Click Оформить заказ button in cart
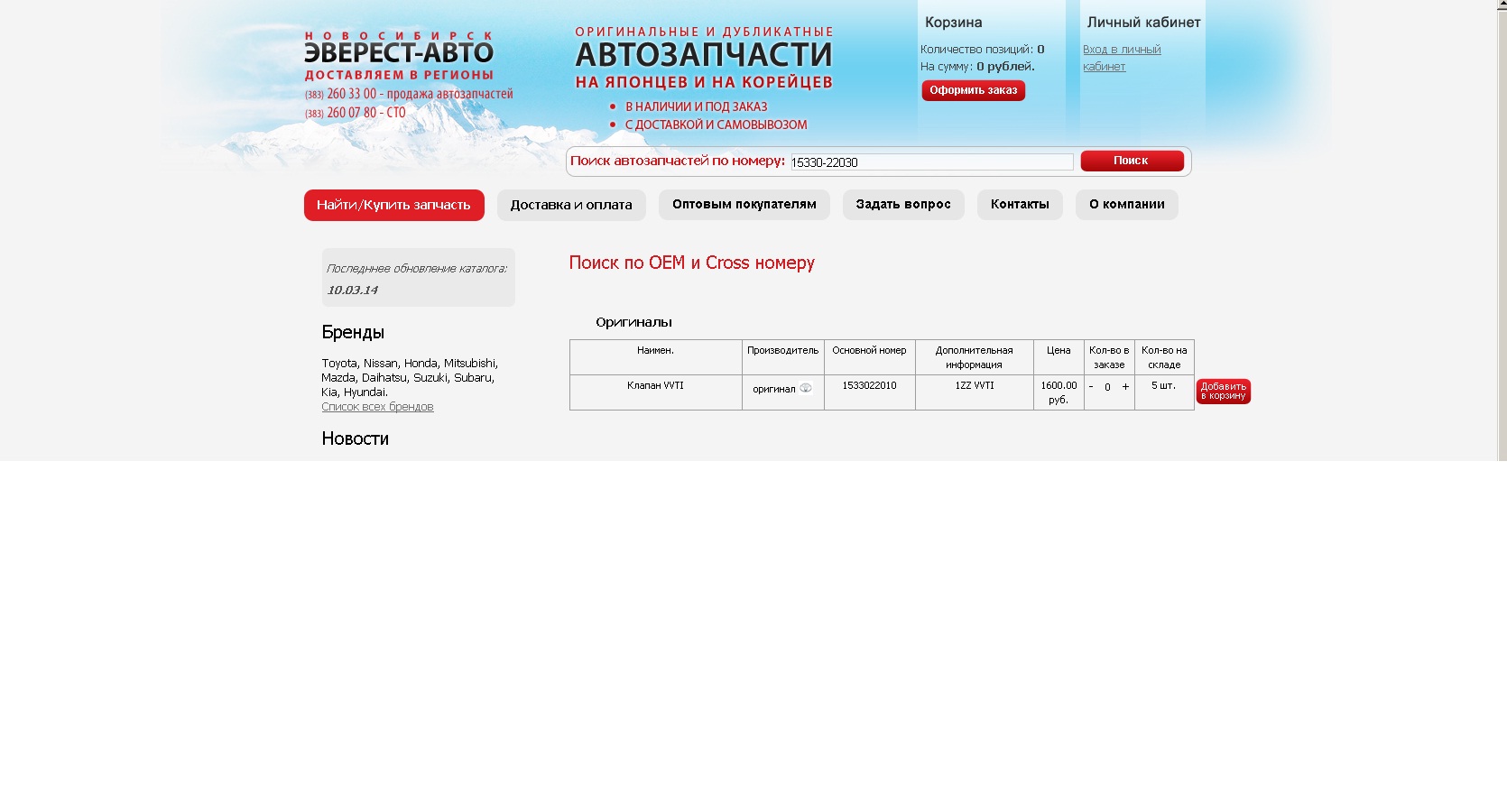The width and height of the screenshot is (1507, 812). pos(974,90)
